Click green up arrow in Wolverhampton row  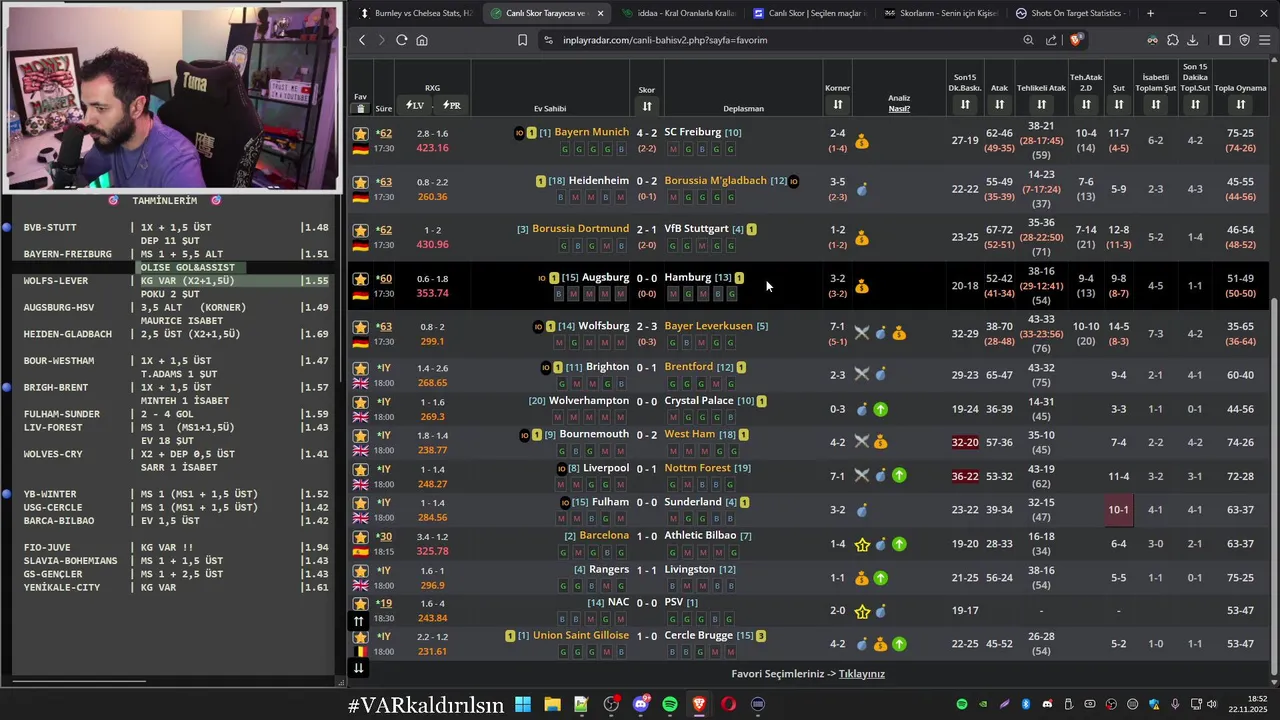[881, 409]
